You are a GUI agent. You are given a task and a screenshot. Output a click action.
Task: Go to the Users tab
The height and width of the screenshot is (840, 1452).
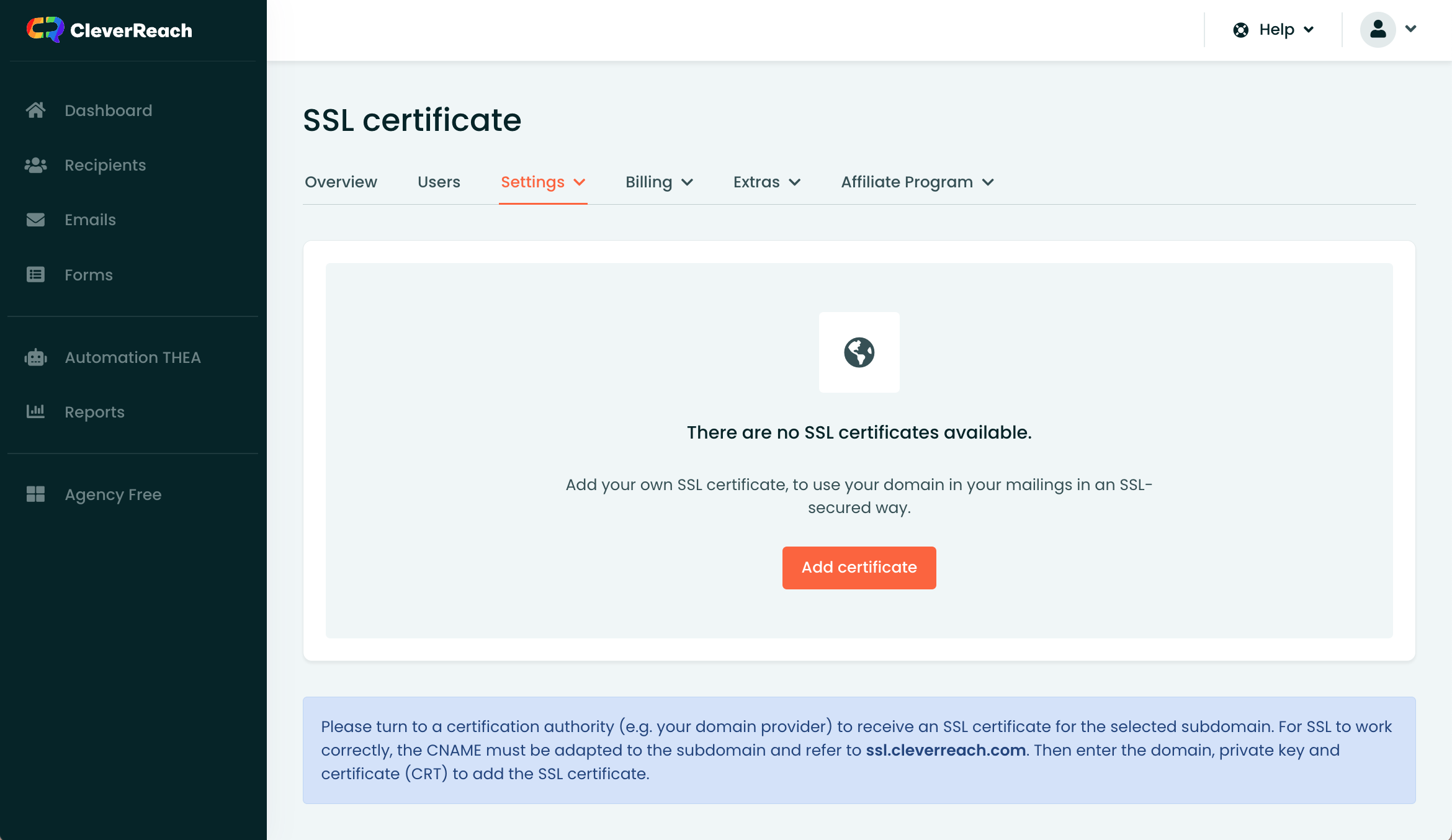(439, 182)
